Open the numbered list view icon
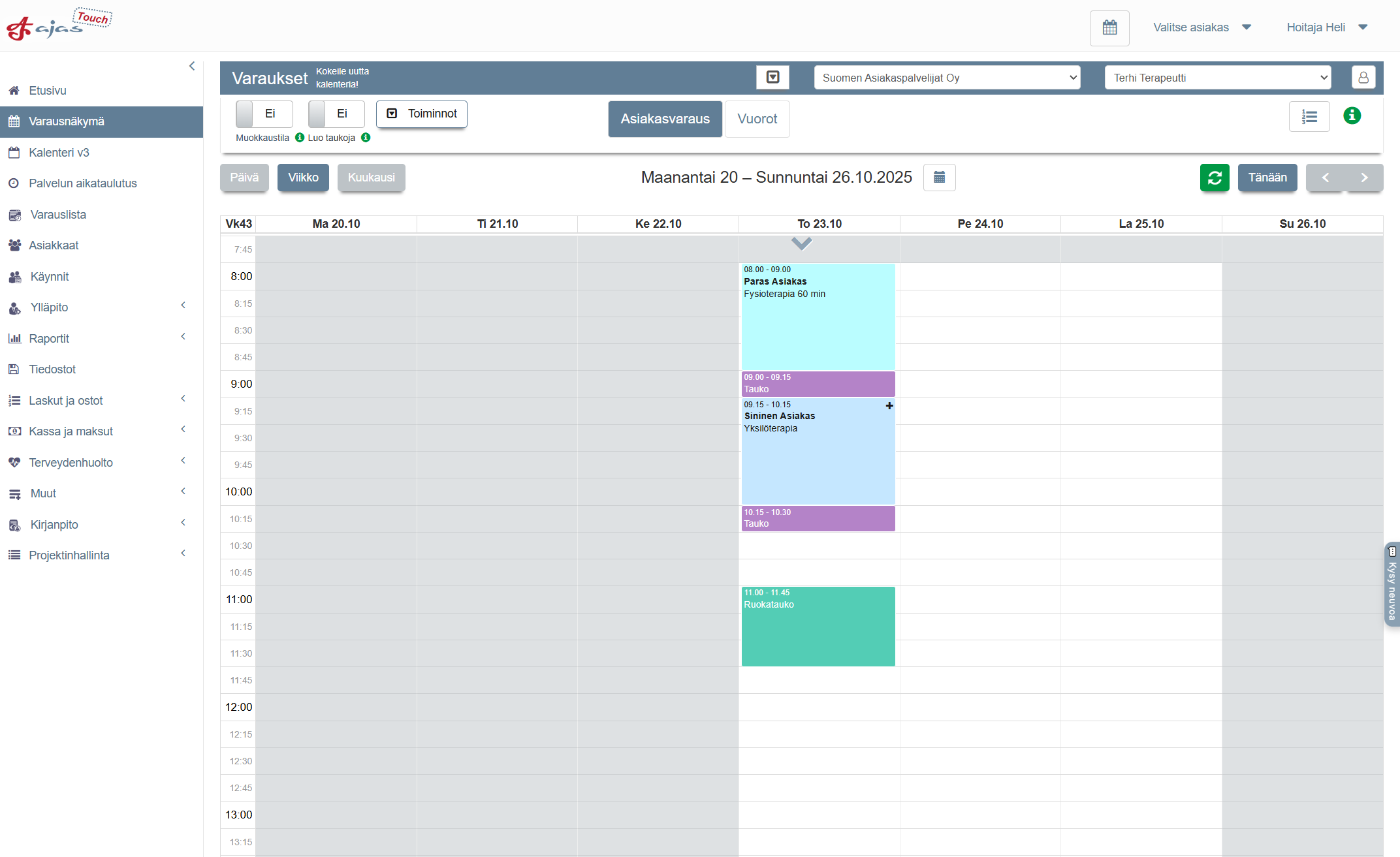 pyautogui.click(x=1309, y=117)
